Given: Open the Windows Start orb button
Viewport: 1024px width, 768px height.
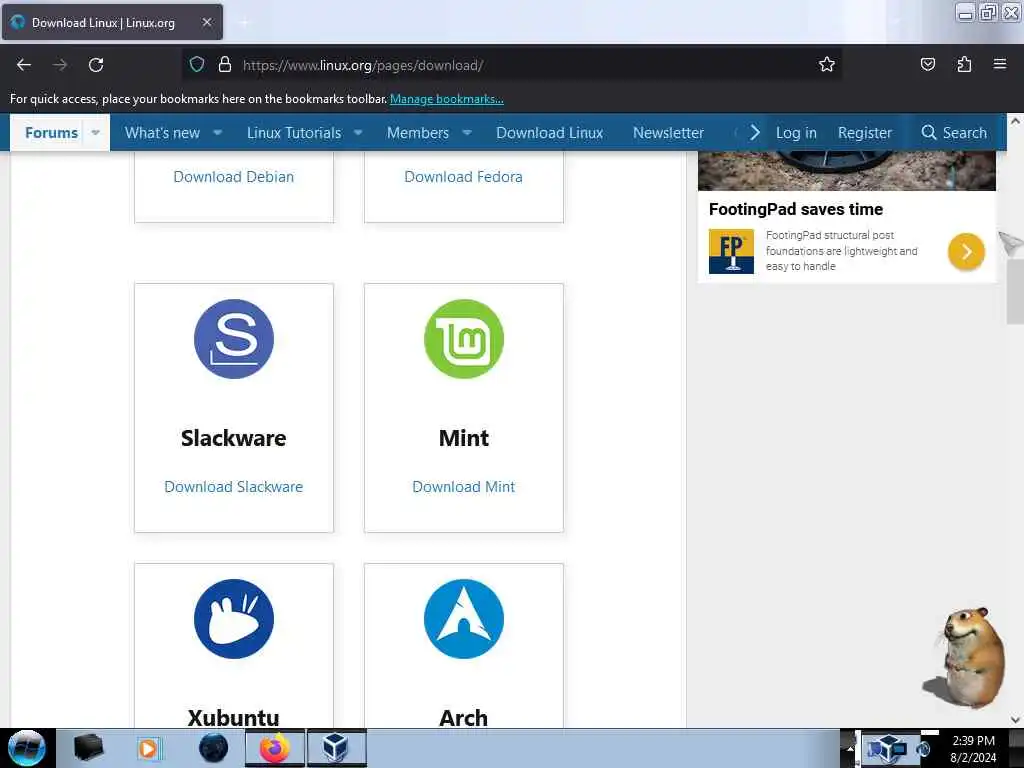Looking at the screenshot, I should 27,748.
